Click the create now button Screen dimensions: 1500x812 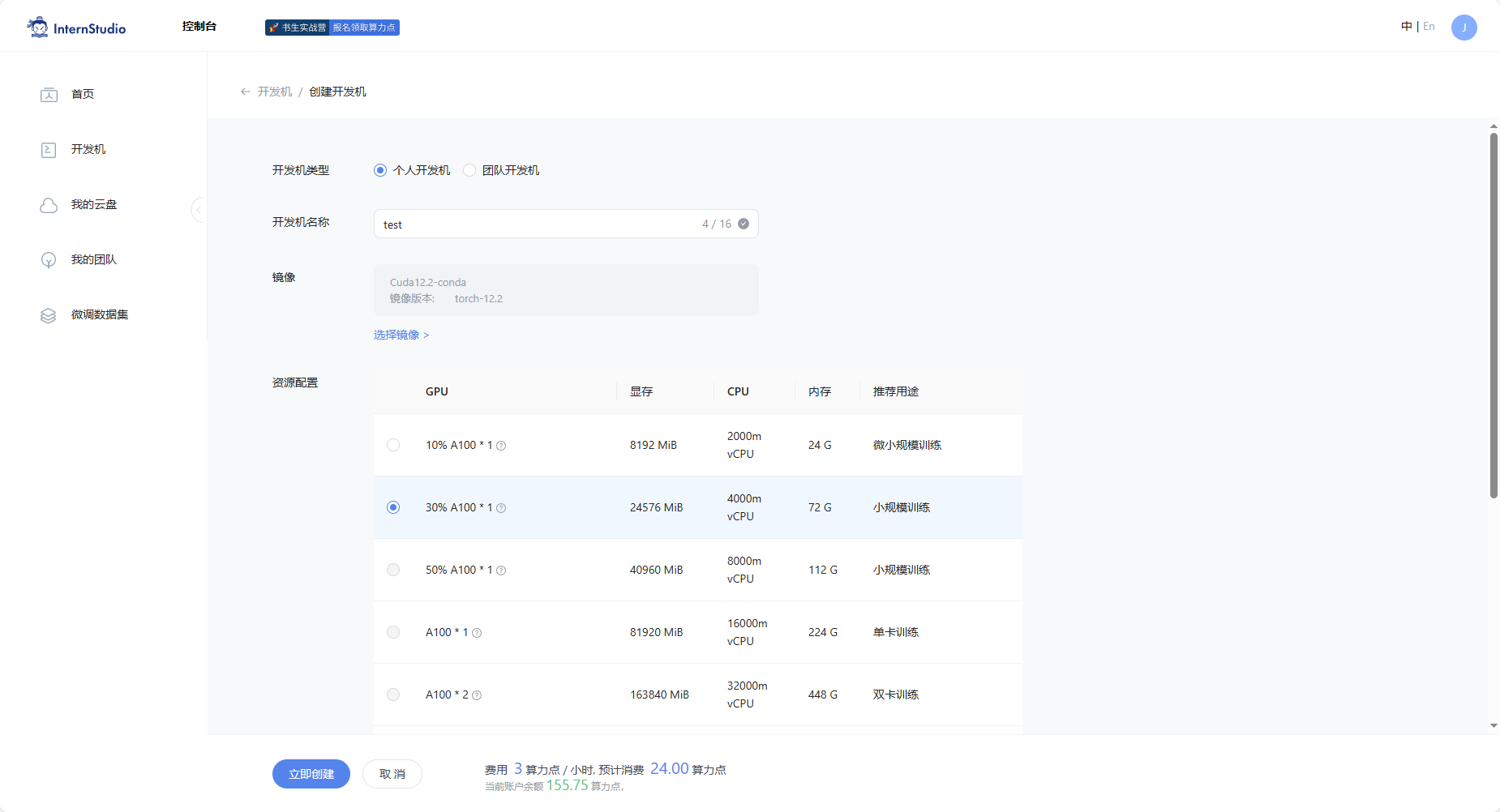coord(311,774)
